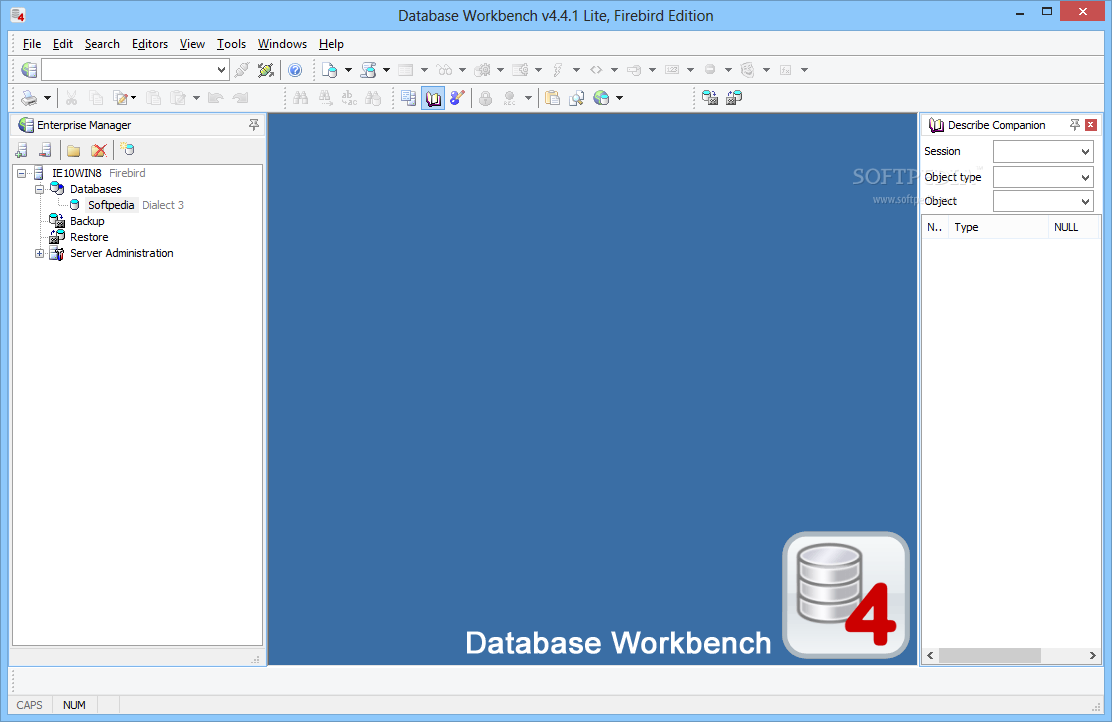Click the NULL column header
The image size is (1112, 722).
click(x=1072, y=227)
